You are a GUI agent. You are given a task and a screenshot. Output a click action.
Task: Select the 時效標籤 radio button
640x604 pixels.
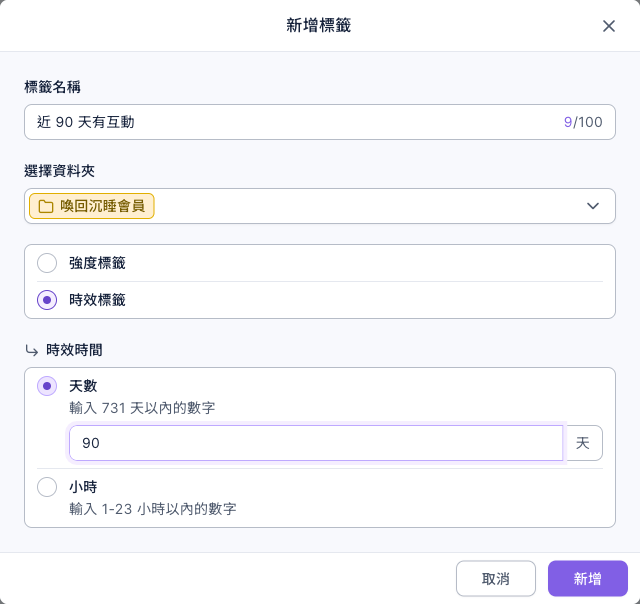coord(47,300)
